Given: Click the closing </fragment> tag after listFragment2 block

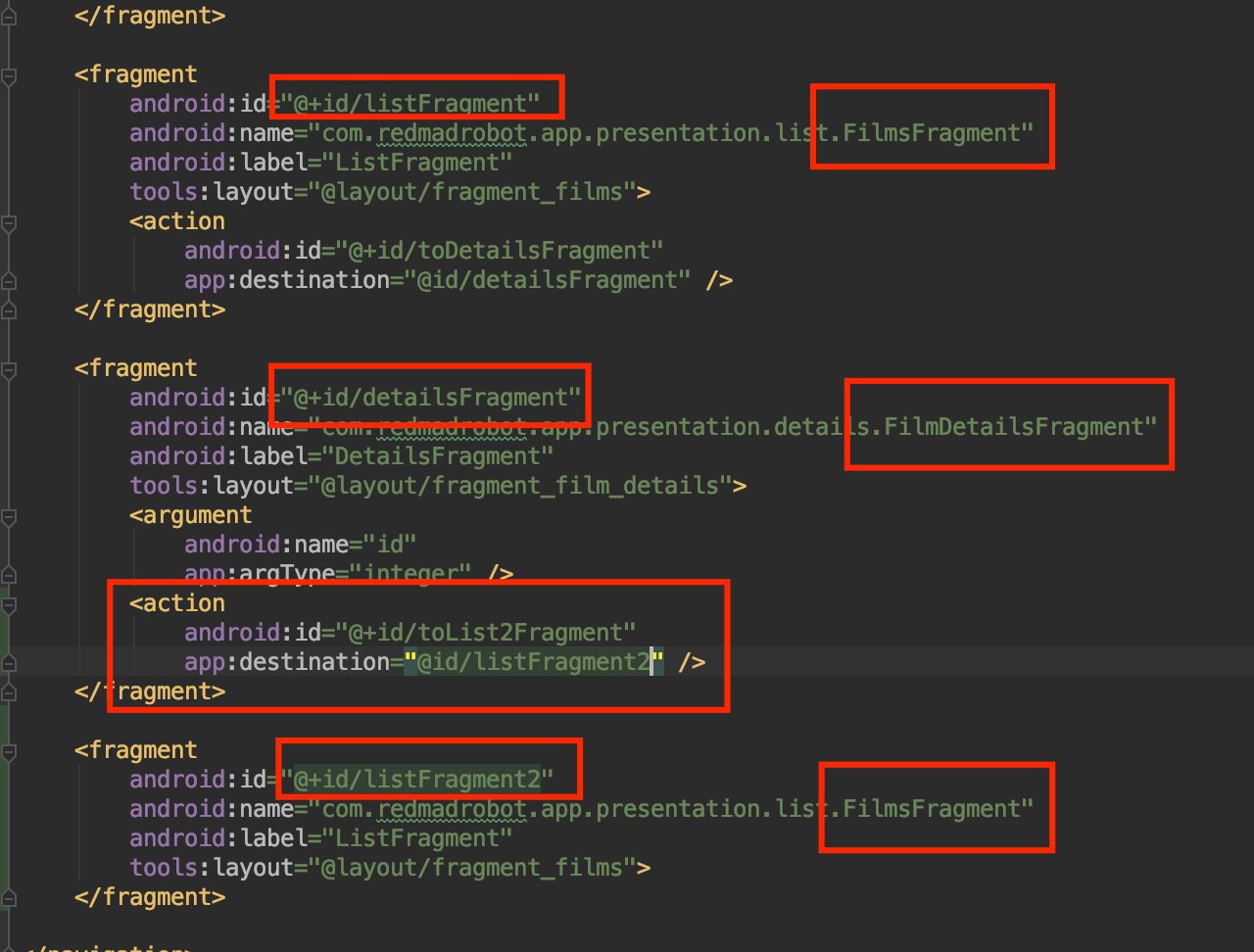Looking at the screenshot, I should 150,897.
